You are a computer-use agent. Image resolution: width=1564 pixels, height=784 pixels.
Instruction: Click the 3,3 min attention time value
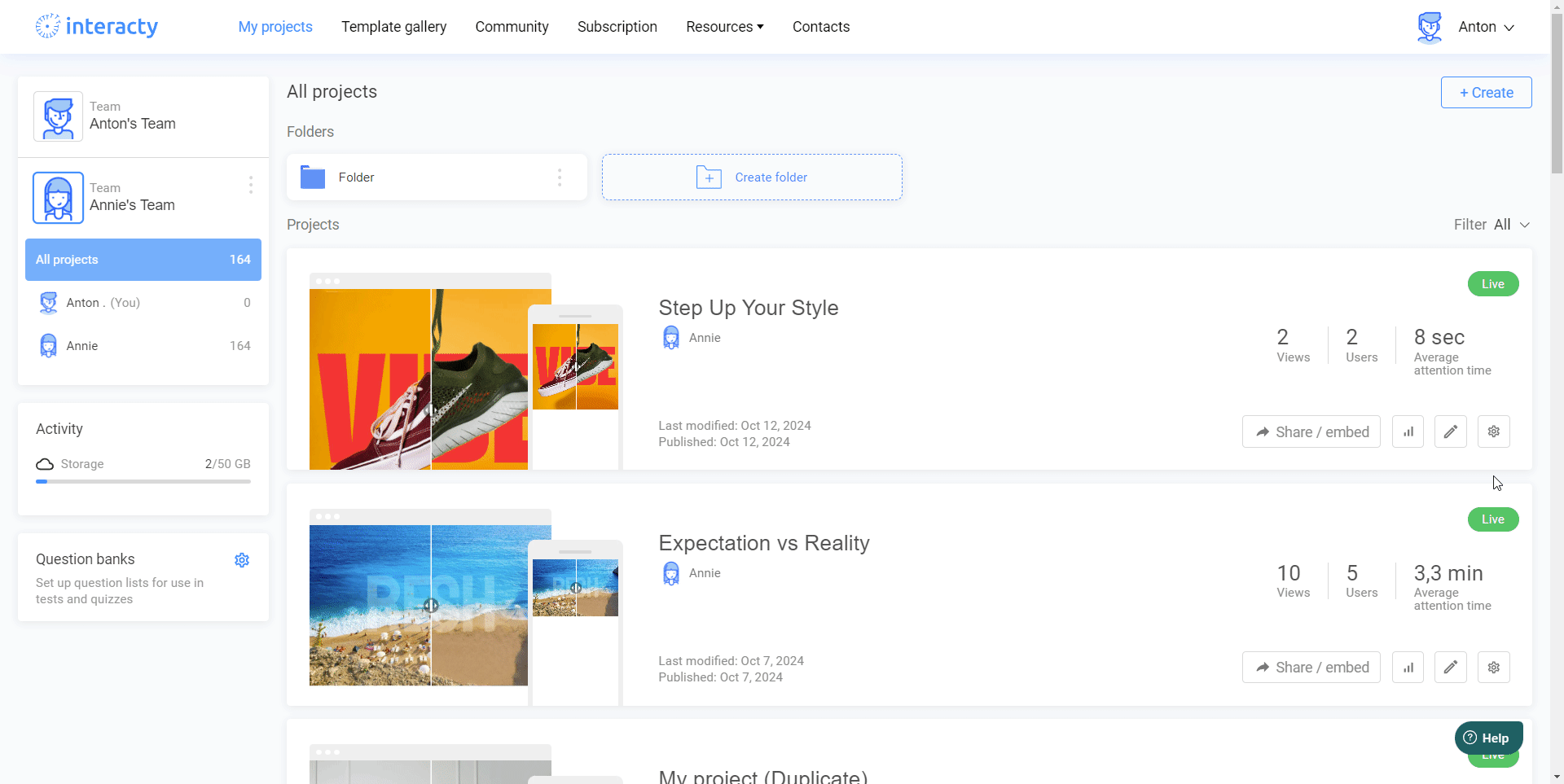[1448, 573]
